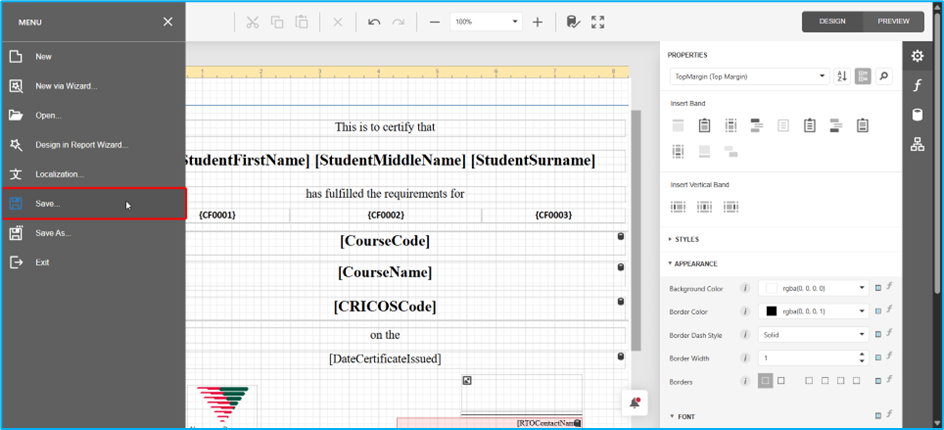Click the zoom in plus icon
The height and width of the screenshot is (430, 944).
tap(537, 22)
